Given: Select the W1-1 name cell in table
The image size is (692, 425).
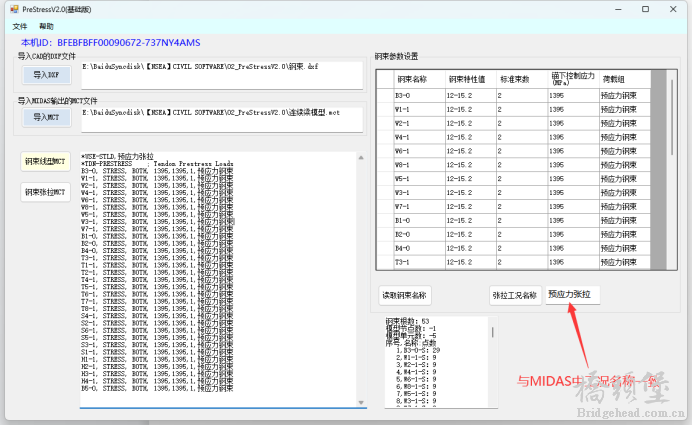Looking at the screenshot, I should click(x=419, y=109).
